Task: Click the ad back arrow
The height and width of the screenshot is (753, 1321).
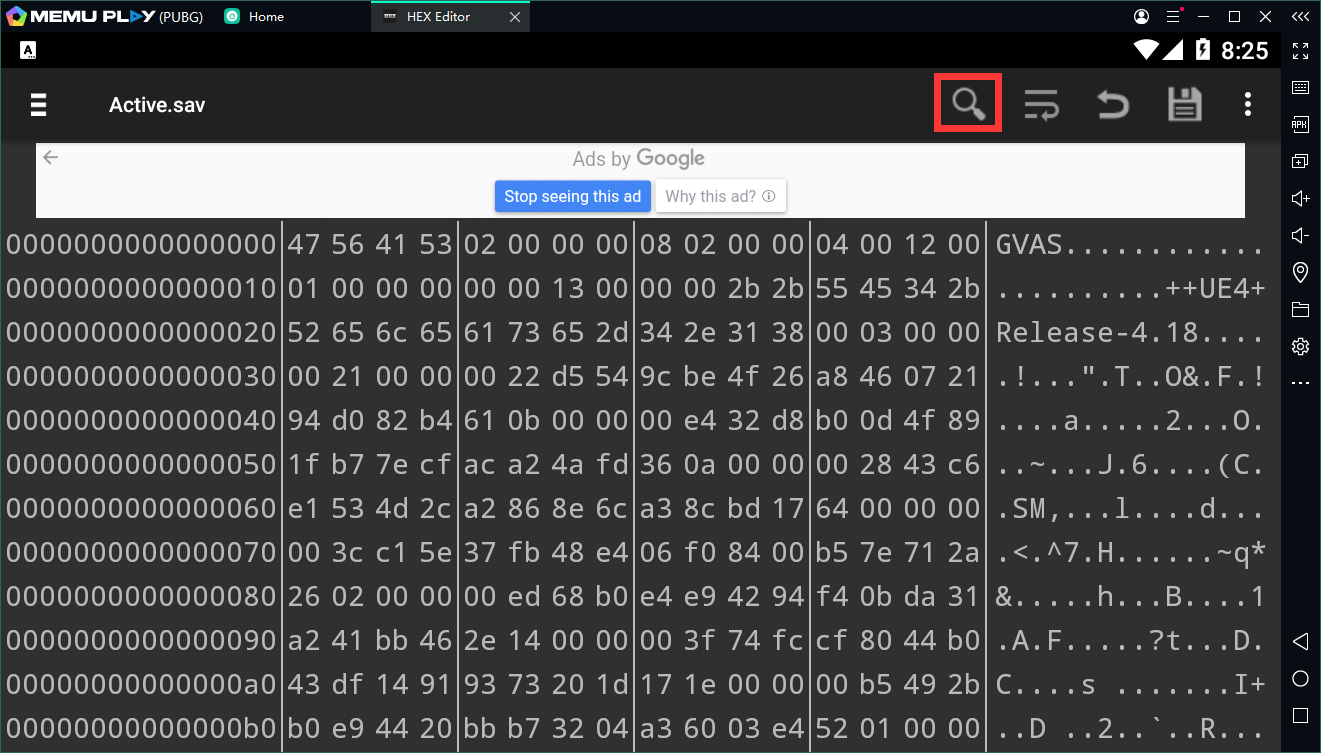Action: point(51,158)
